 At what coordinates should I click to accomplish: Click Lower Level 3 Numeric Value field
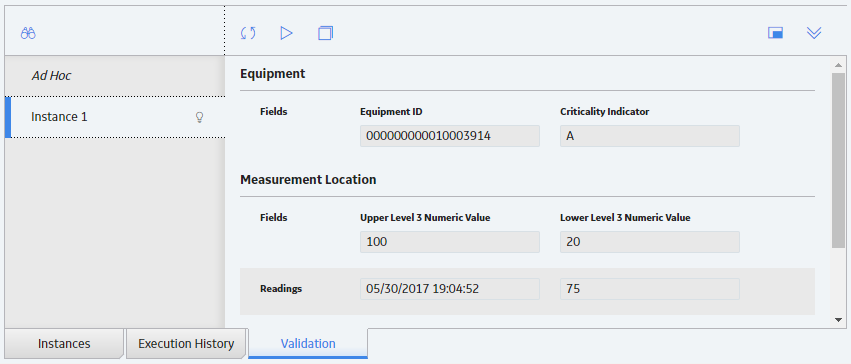click(650, 242)
